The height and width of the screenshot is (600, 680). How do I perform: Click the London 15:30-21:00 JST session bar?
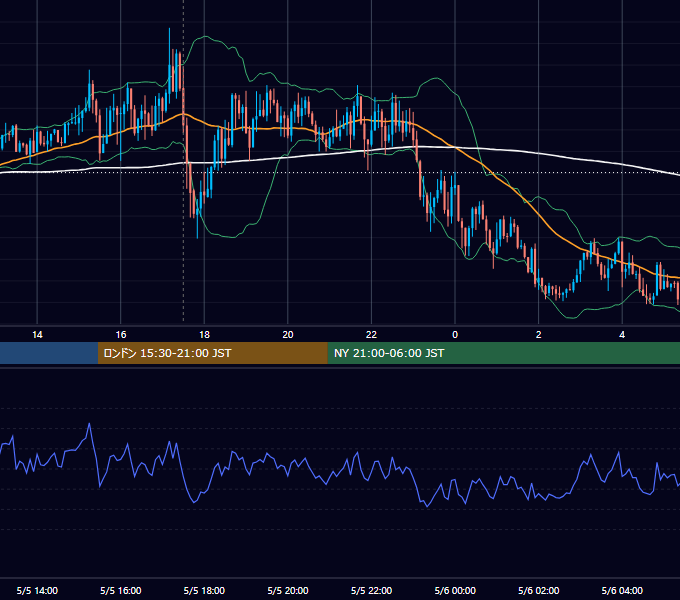[x=212, y=353]
